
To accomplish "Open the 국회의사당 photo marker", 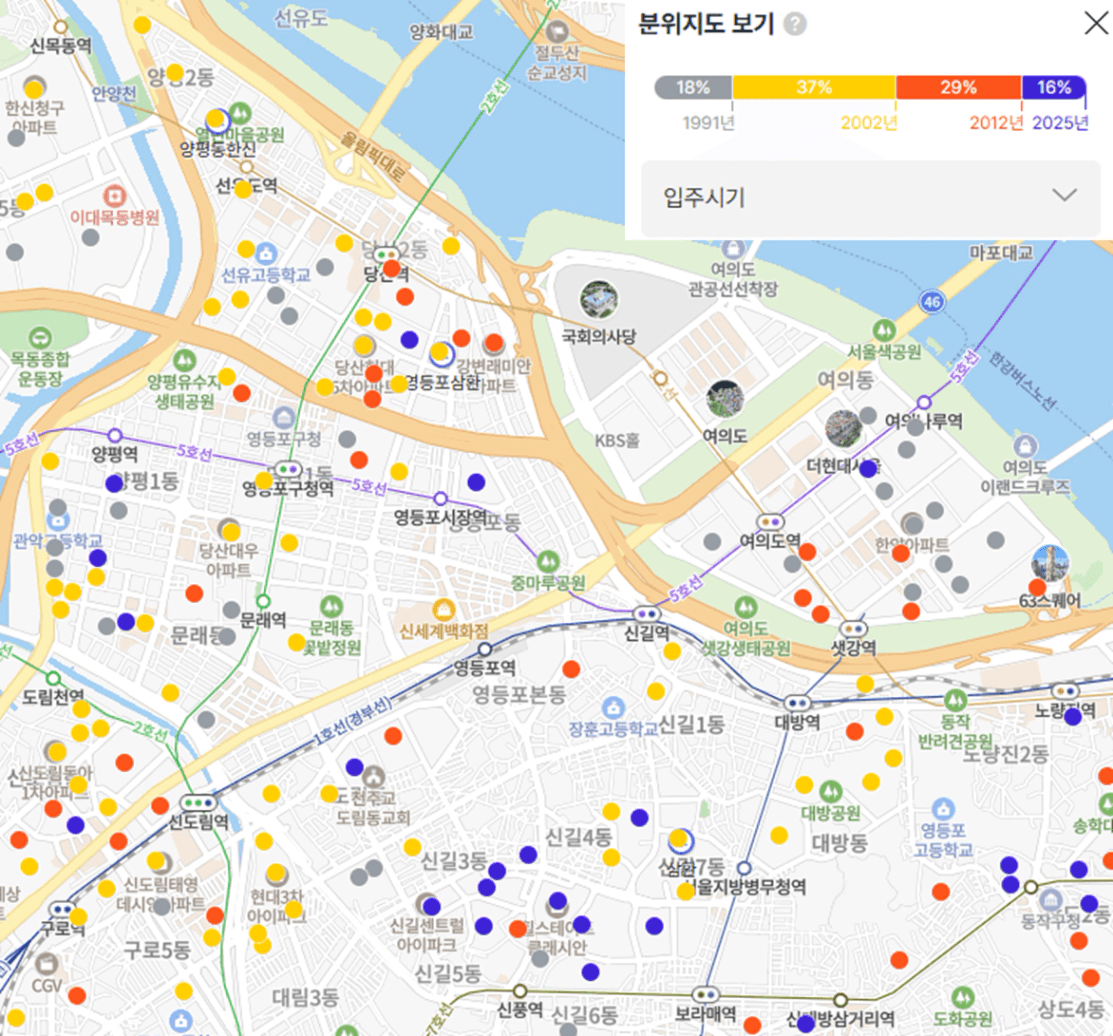I will 599,299.
